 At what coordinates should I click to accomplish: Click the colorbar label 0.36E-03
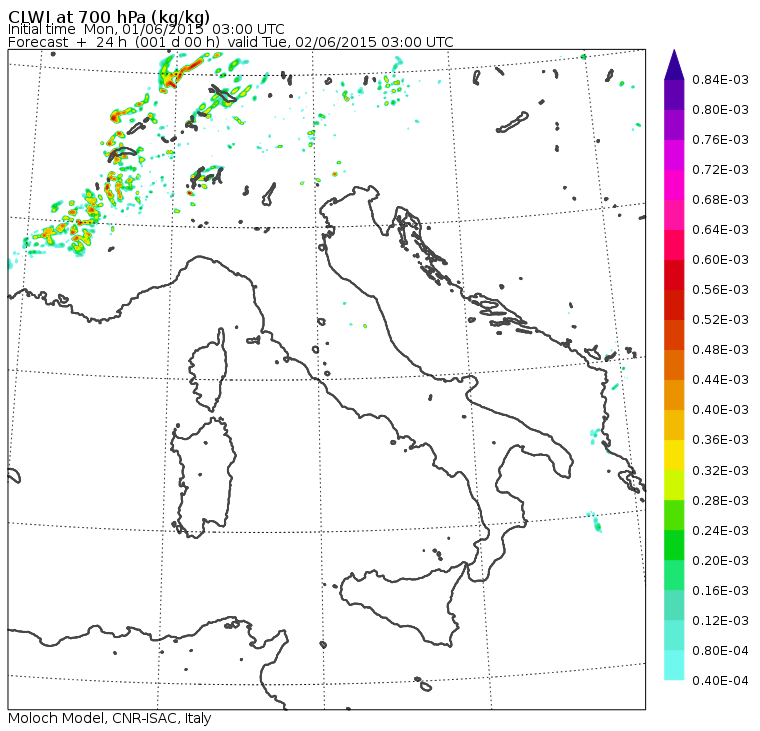720,440
